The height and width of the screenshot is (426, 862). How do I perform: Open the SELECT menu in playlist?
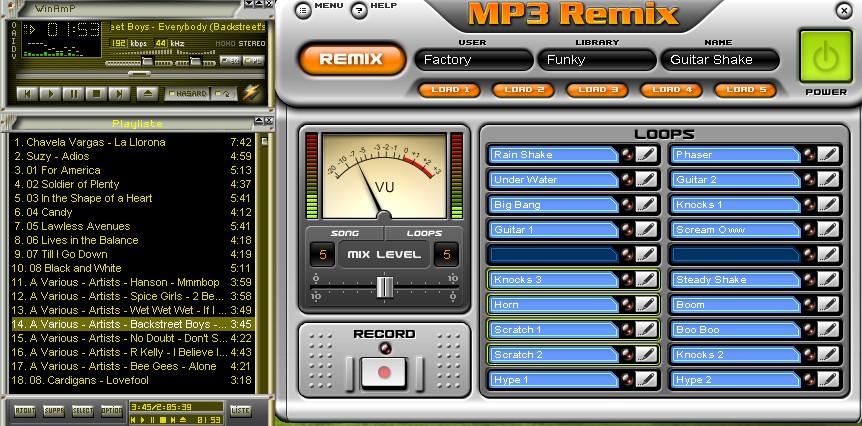click(82, 411)
